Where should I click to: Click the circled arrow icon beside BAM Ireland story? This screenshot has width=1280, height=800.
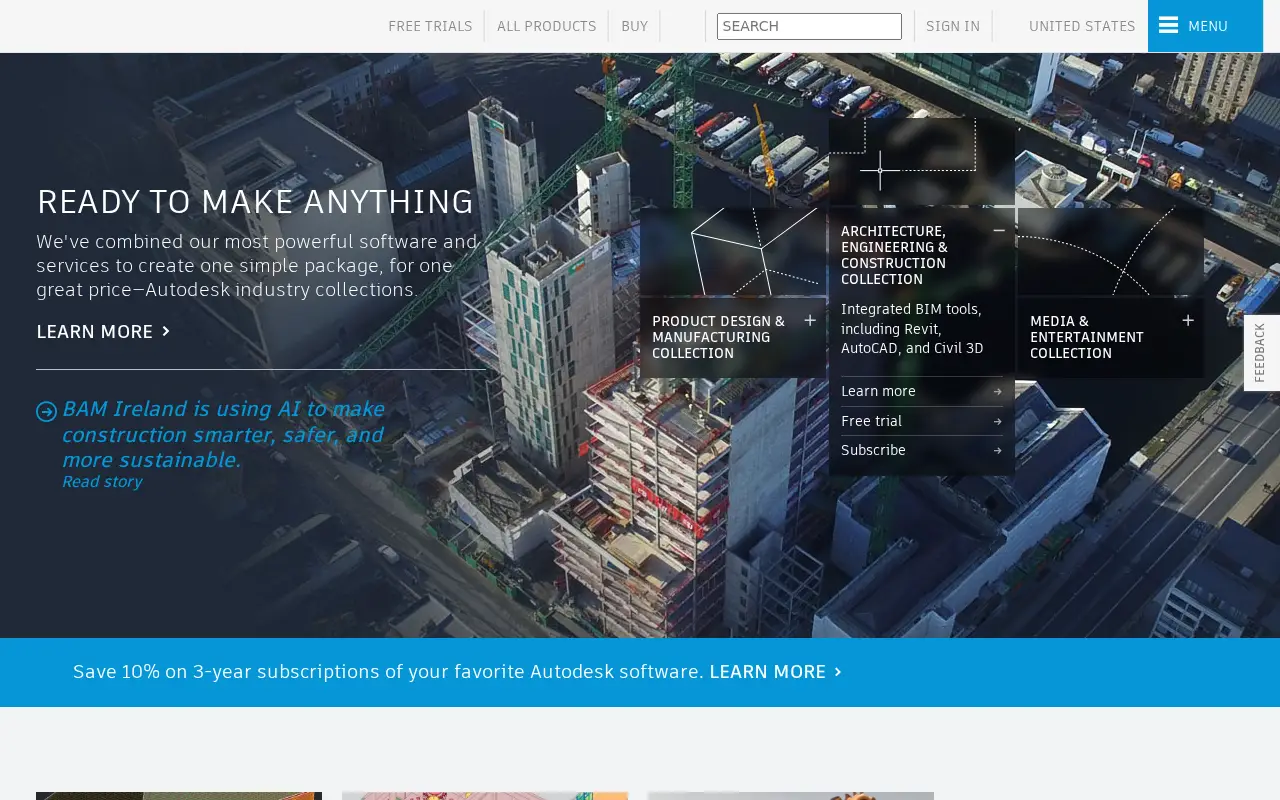pyautogui.click(x=46, y=411)
